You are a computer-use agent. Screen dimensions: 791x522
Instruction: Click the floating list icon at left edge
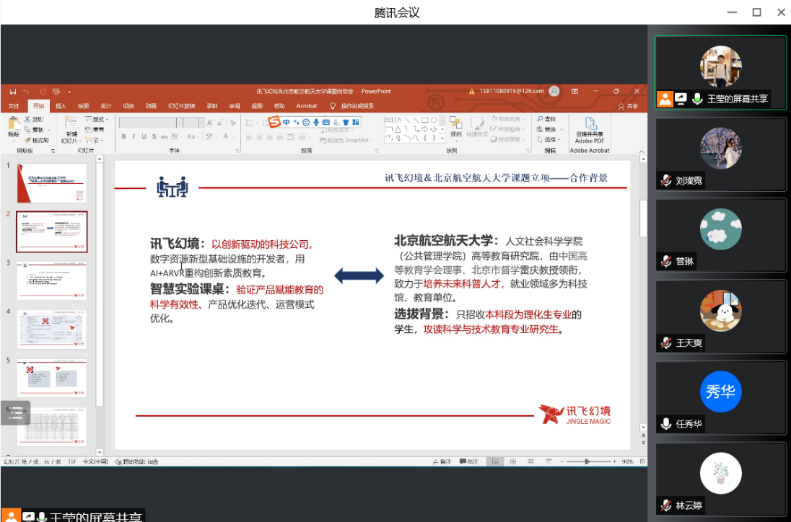coord(15,412)
